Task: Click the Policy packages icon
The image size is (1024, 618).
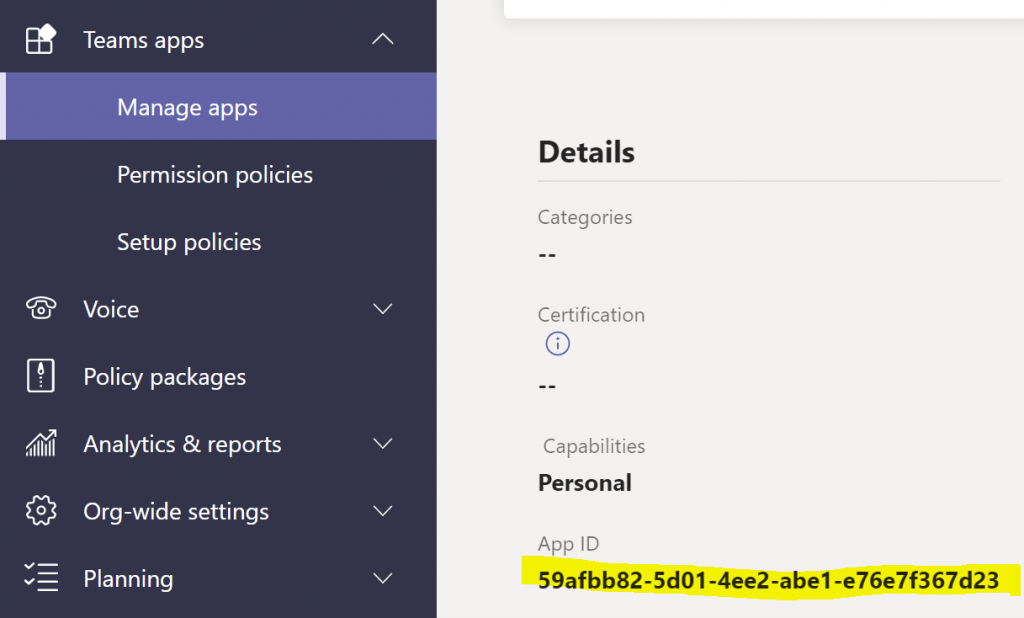Action: coord(40,377)
